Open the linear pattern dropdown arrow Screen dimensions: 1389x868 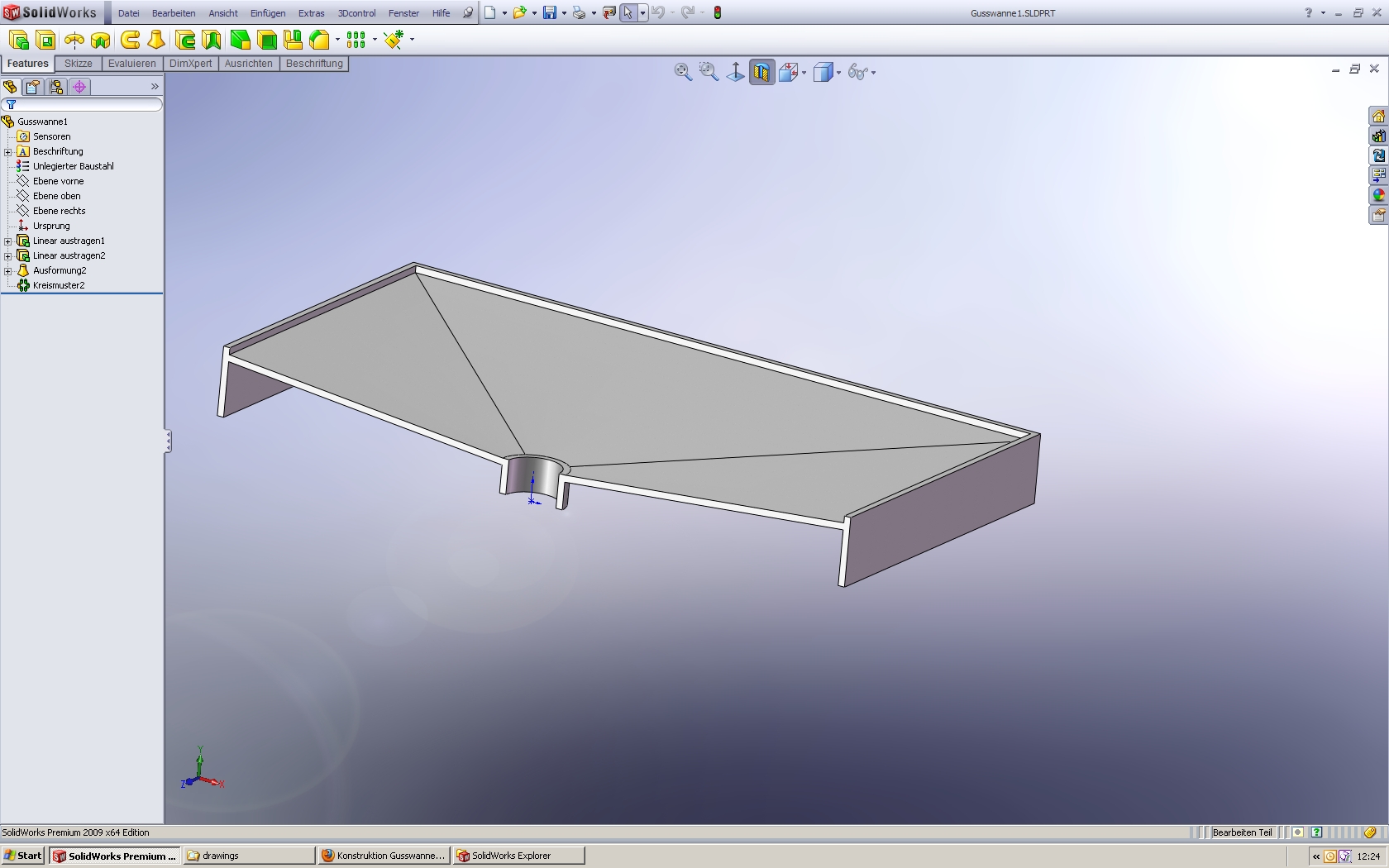tap(375, 40)
